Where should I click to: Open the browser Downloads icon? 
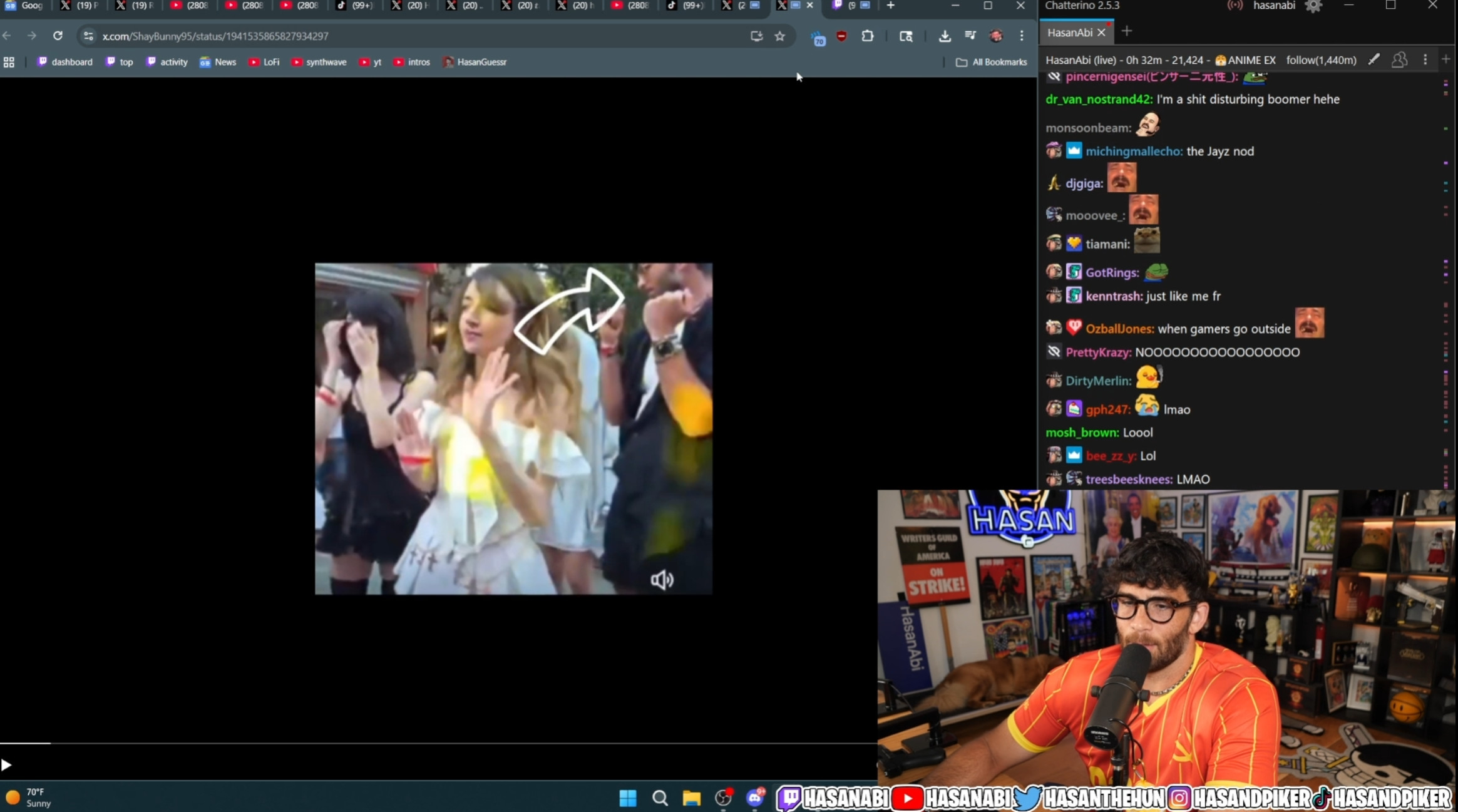[945, 36]
